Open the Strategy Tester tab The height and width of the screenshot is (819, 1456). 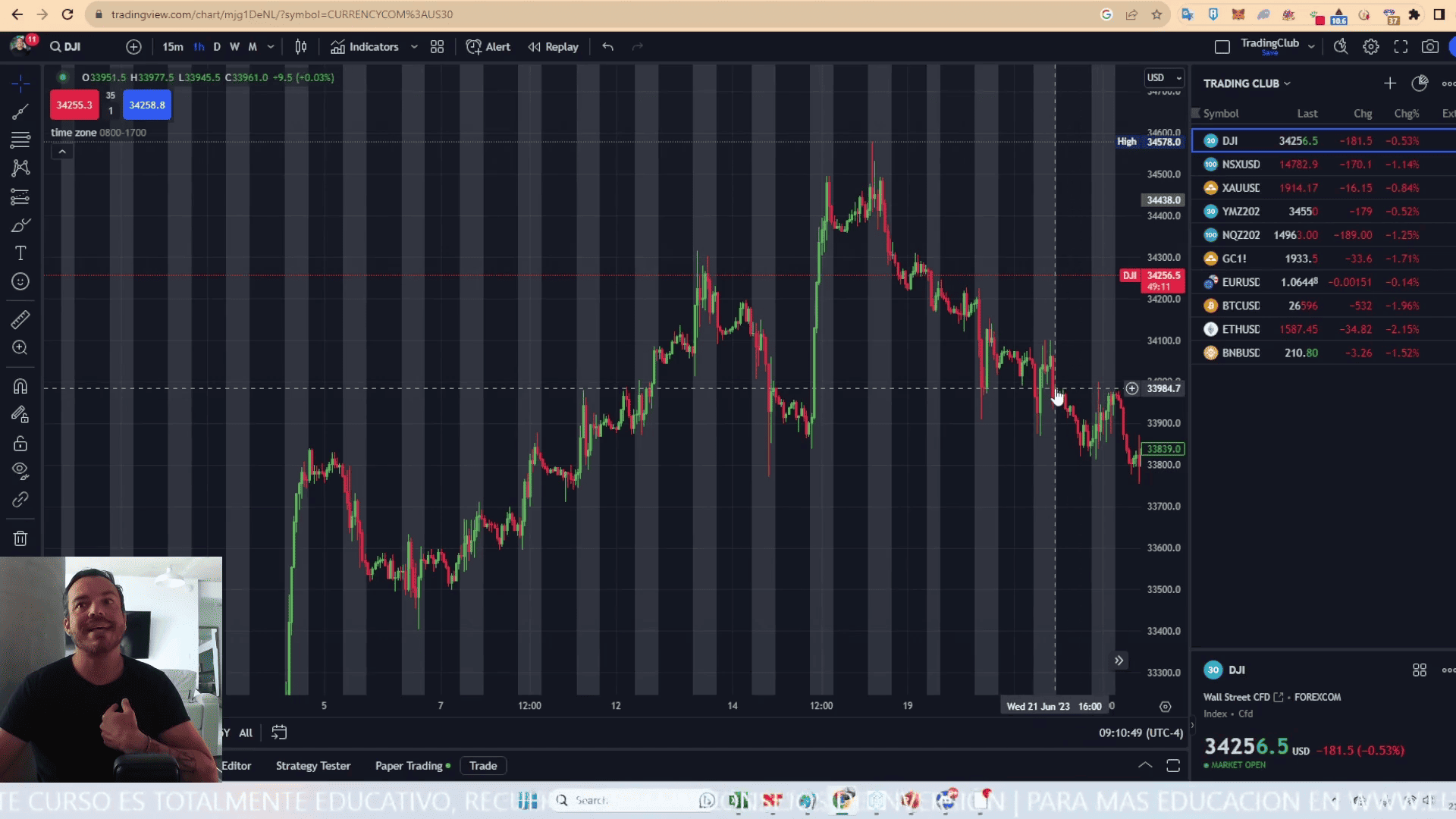(x=313, y=766)
